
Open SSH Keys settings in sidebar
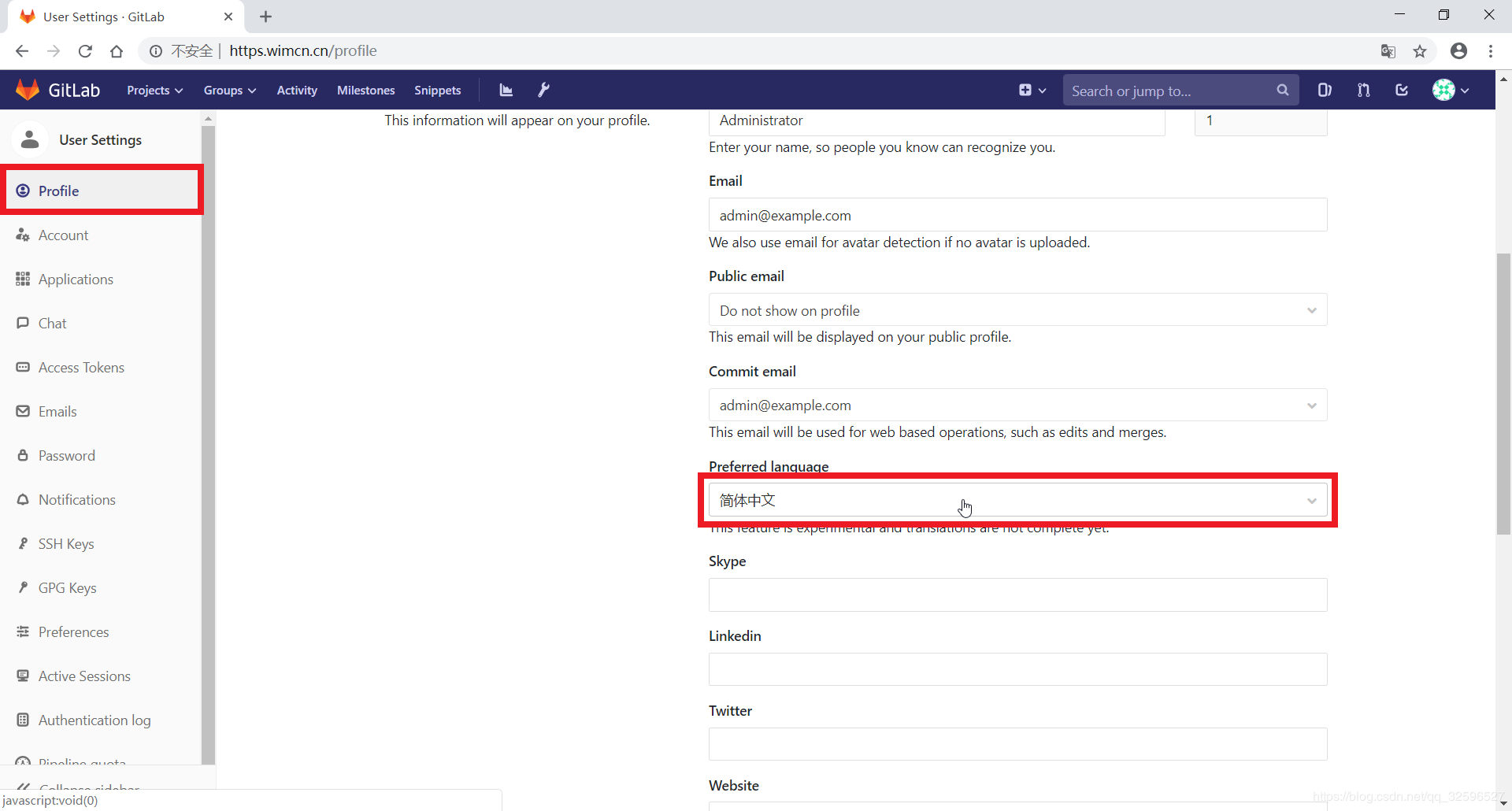(x=66, y=544)
